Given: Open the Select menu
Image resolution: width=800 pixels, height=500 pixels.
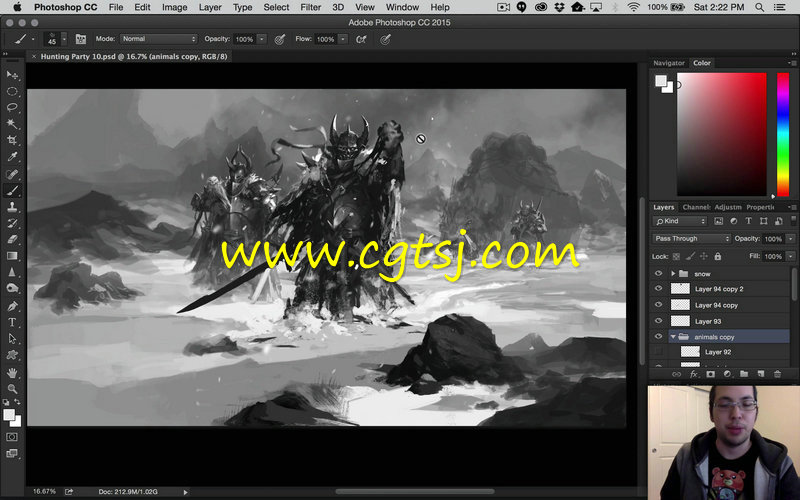Looking at the screenshot, I should pyautogui.click(x=276, y=7).
